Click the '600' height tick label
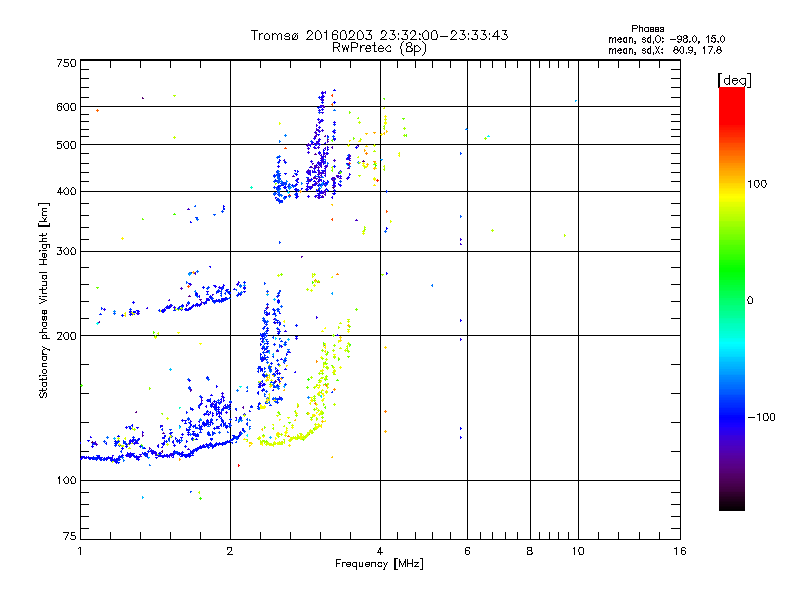The image size is (800, 600). [66, 107]
